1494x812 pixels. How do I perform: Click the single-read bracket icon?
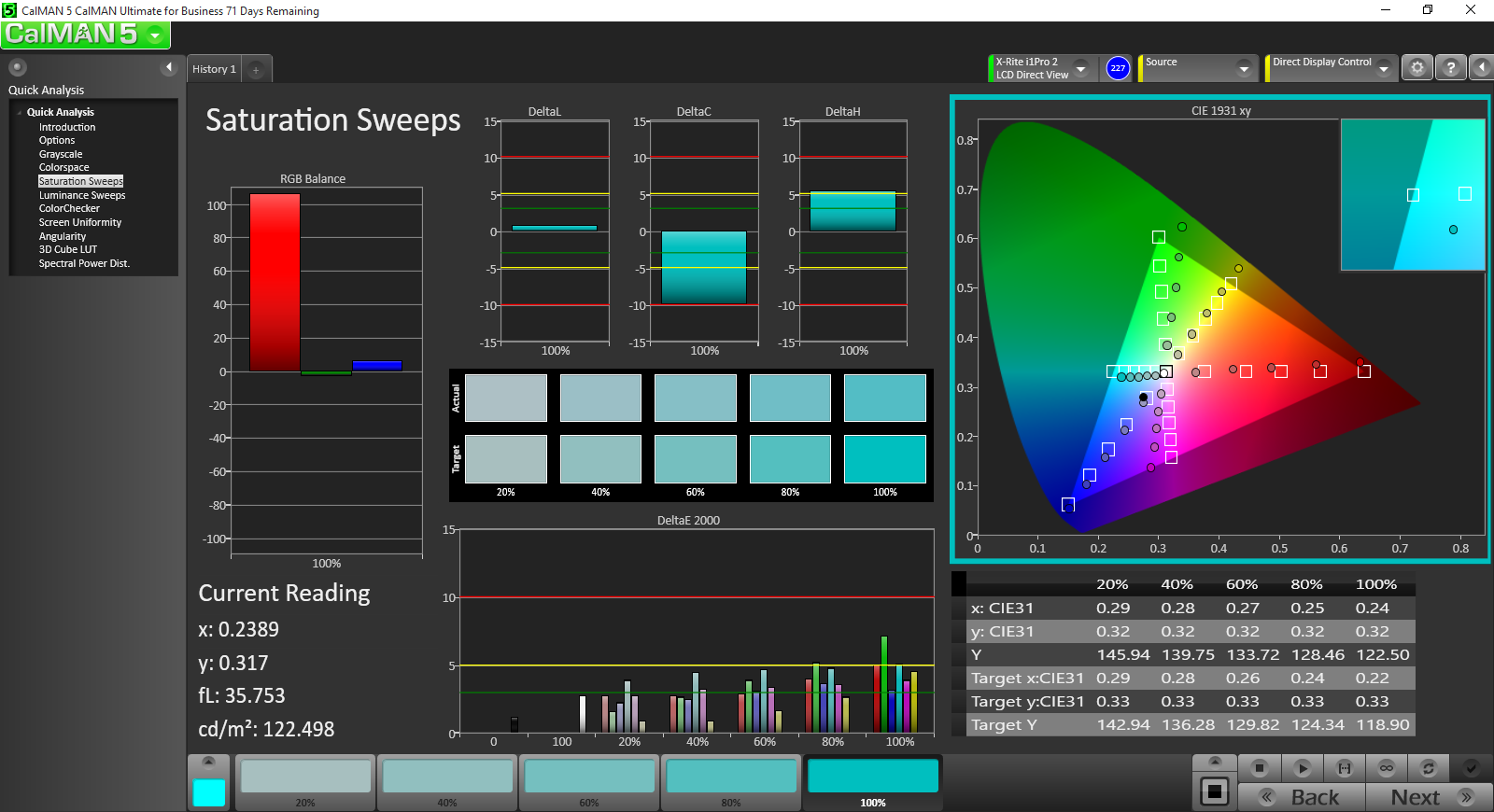[x=1345, y=768]
